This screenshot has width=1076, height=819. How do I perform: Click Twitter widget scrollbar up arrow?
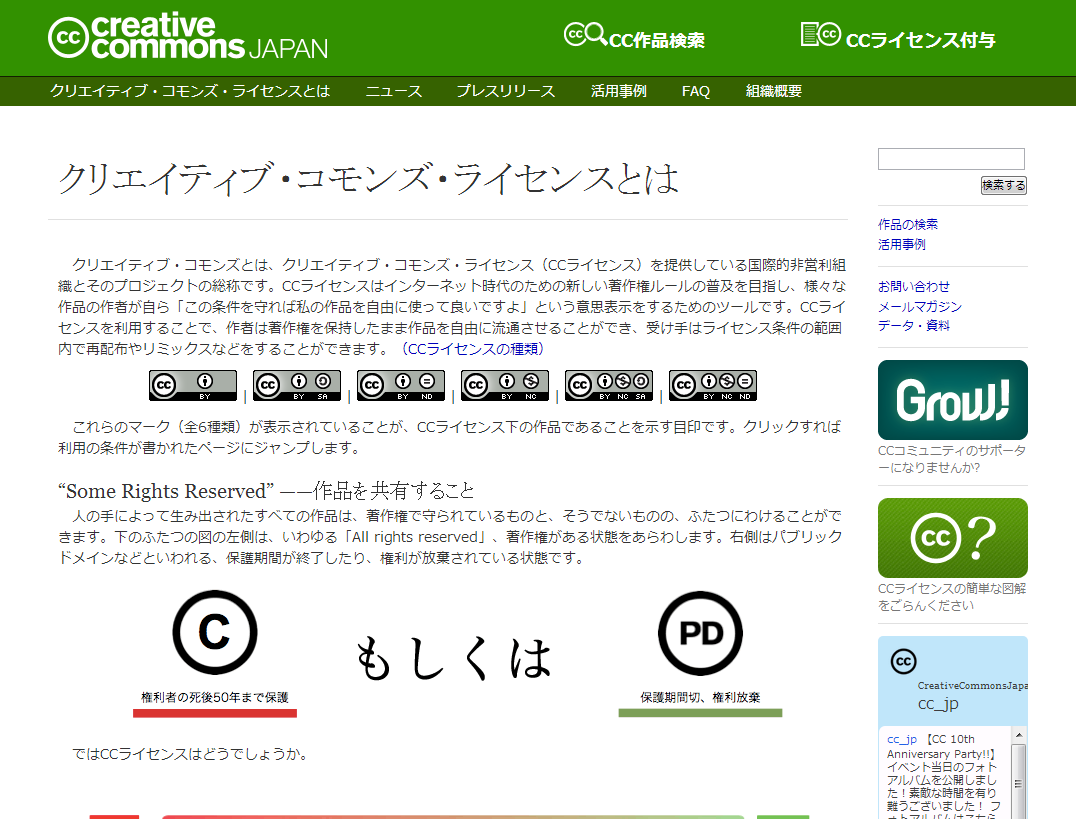point(1019,735)
